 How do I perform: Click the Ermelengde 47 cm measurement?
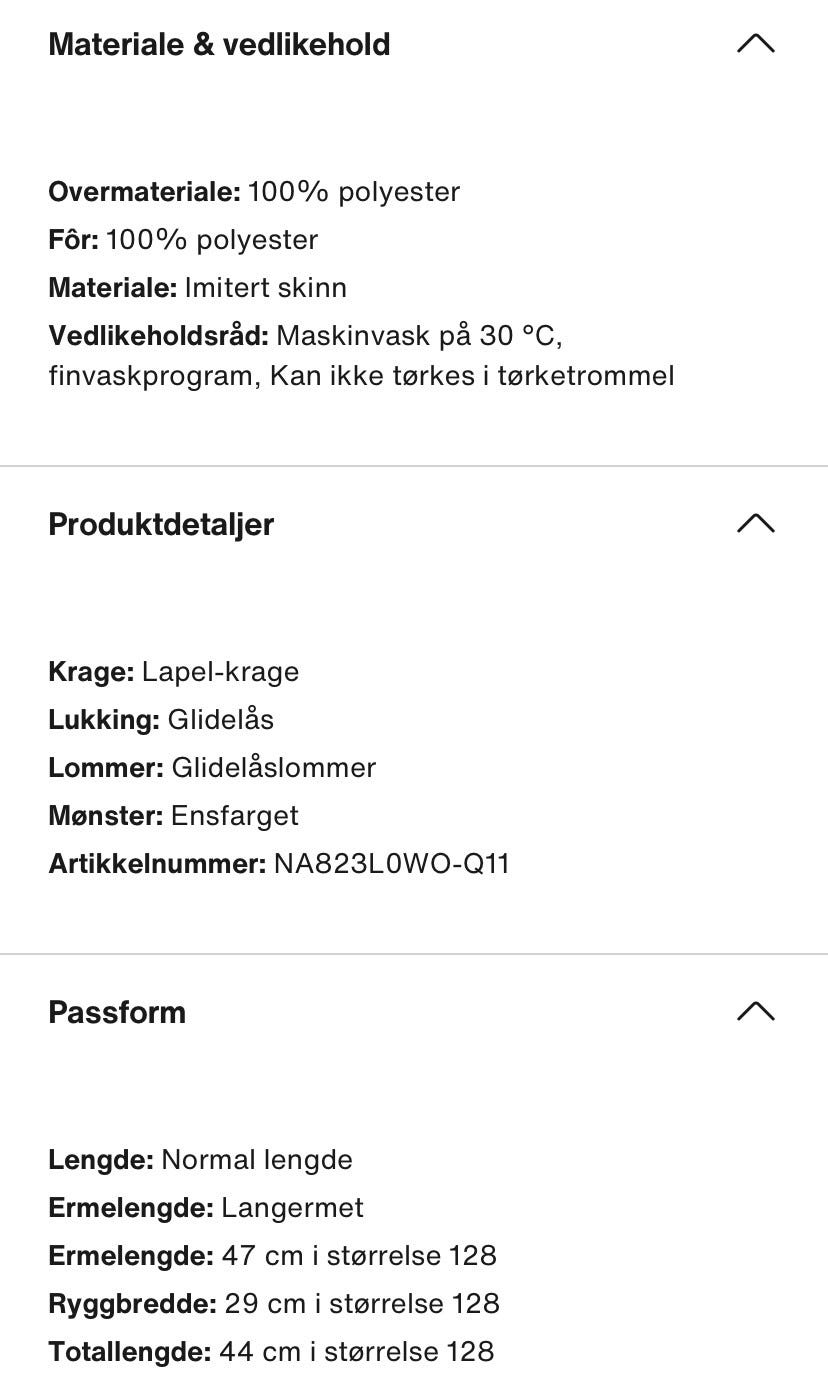tap(272, 1255)
